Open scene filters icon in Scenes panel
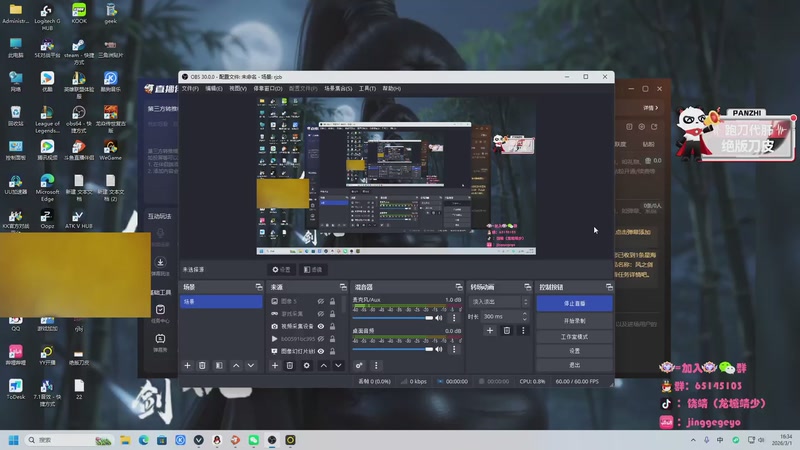 pos(219,365)
